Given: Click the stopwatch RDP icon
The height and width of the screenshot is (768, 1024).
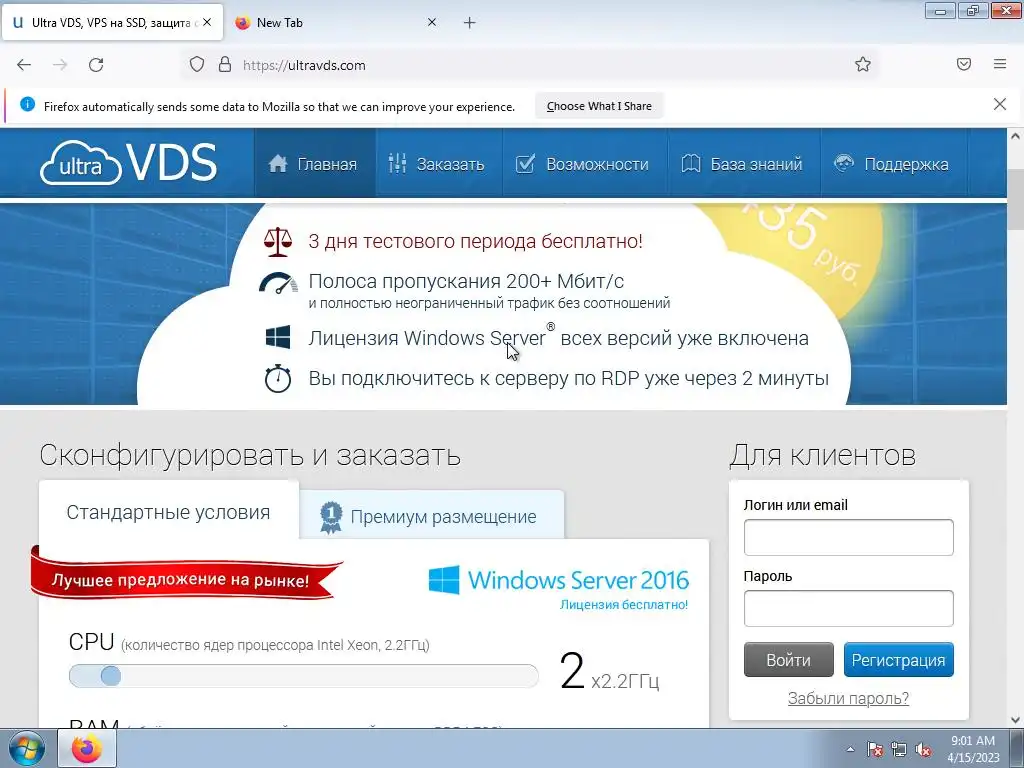Looking at the screenshot, I should (x=278, y=378).
